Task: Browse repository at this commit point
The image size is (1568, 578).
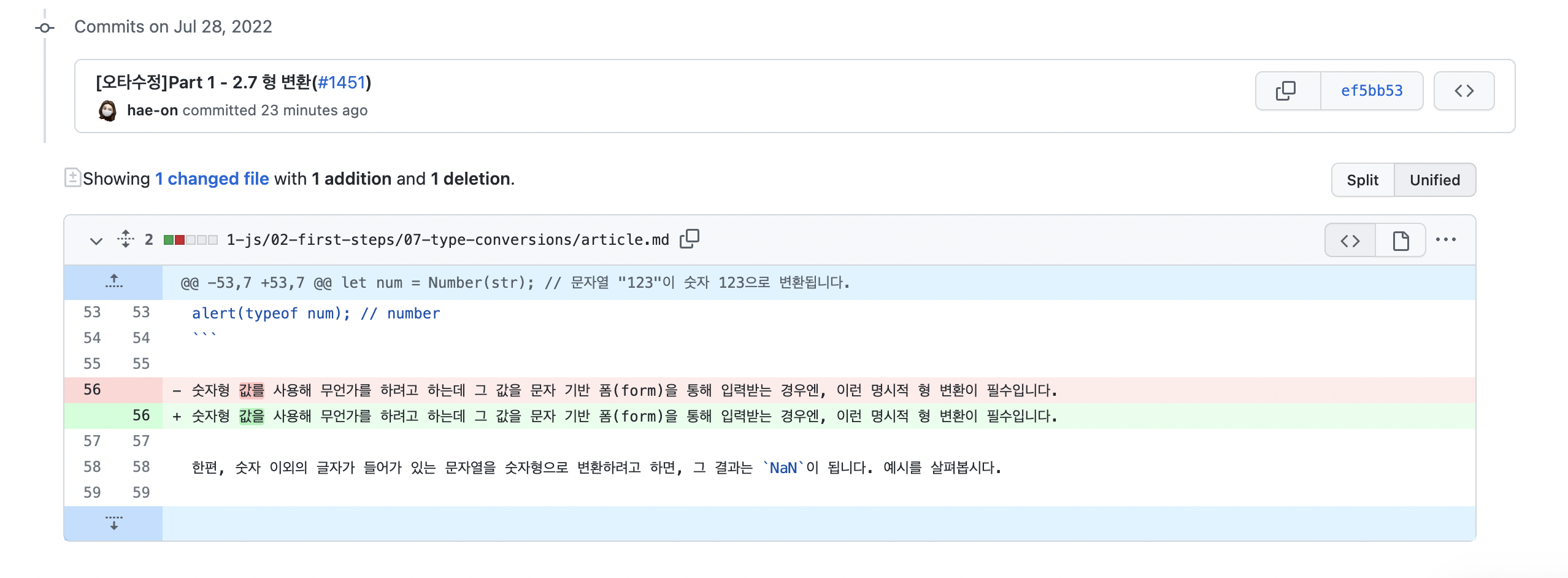Action: click(x=1464, y=91)
